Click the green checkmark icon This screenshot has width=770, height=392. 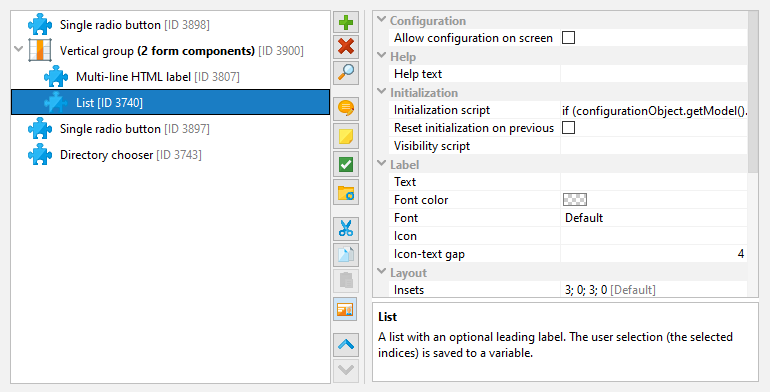(x=346, y=165)
